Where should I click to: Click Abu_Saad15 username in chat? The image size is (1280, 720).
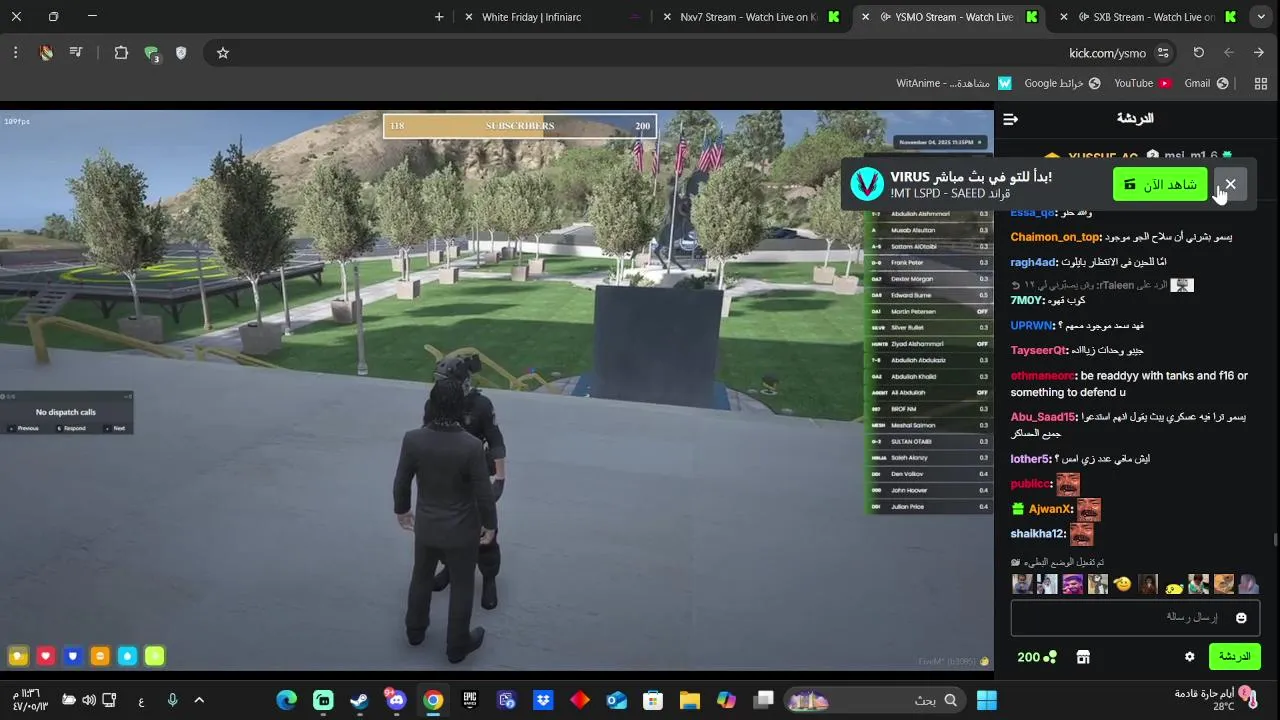pyautogui.click(x=1043, y=417)
